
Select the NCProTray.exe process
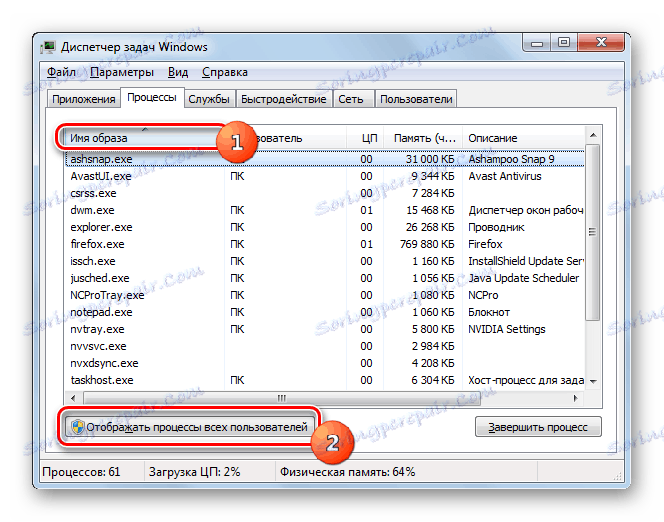coord(325,295)
